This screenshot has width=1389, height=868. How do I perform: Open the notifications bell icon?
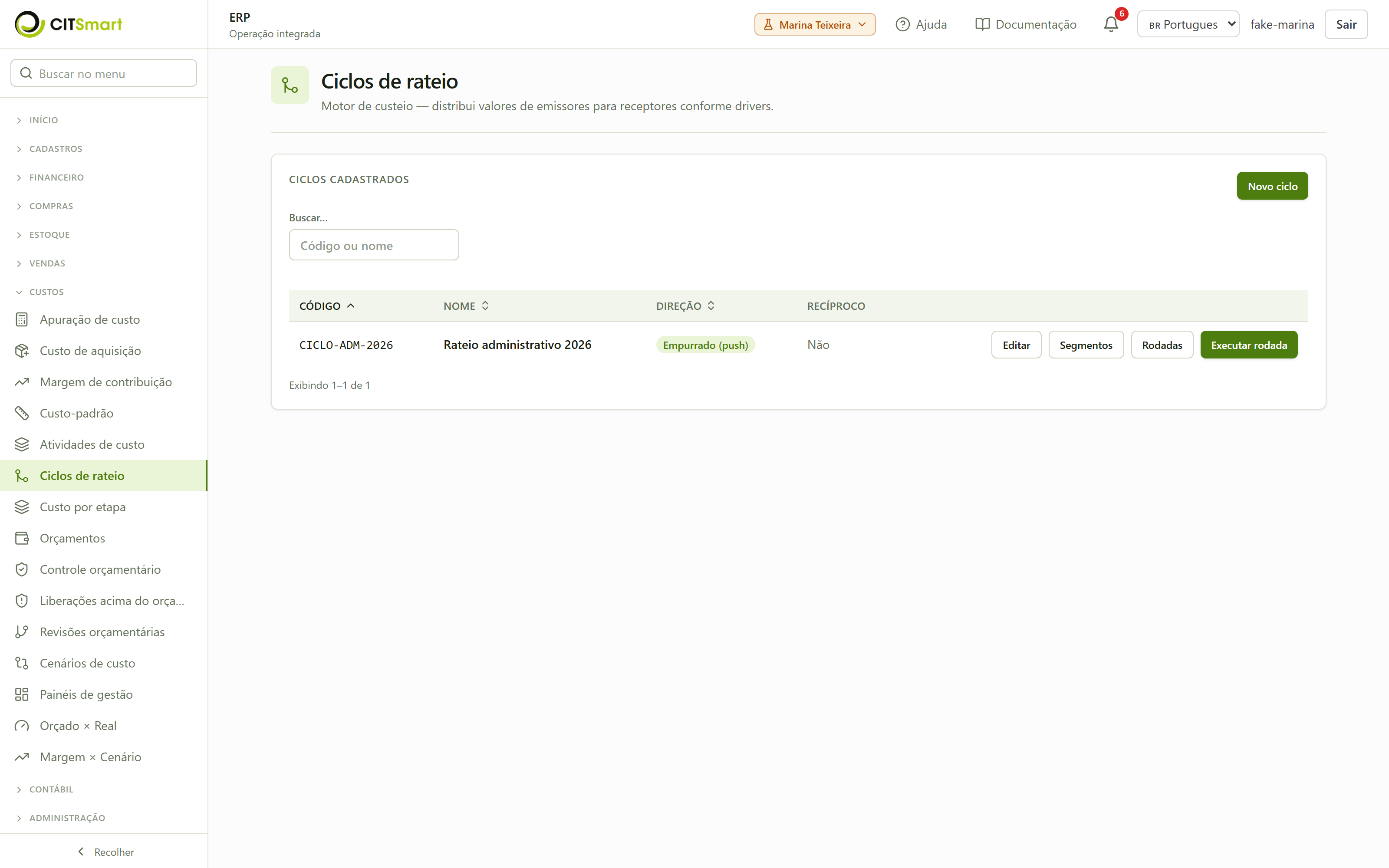pos(1111,24)
